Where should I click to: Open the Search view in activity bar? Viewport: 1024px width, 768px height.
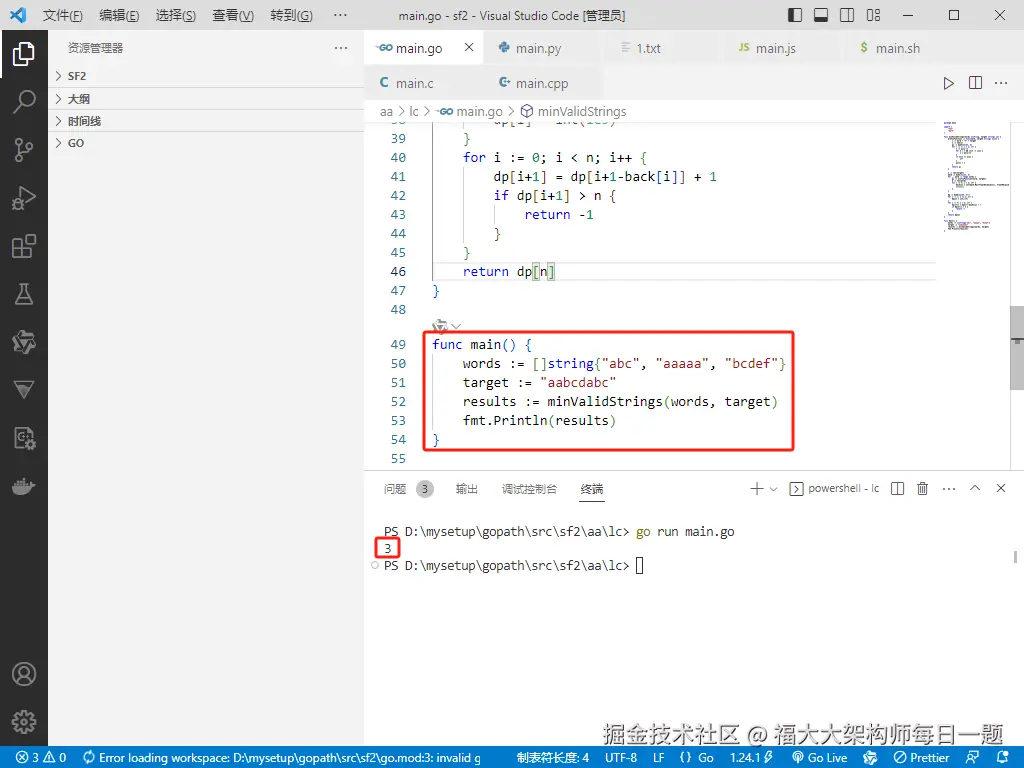pyautogui.click(x=24, y=102)
